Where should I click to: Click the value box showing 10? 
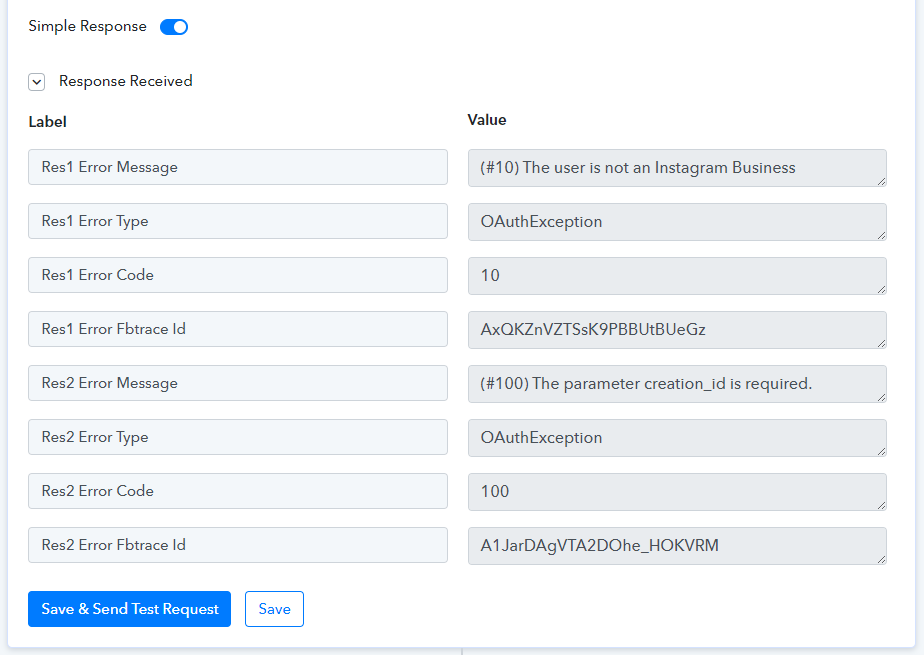pos(677,276)
